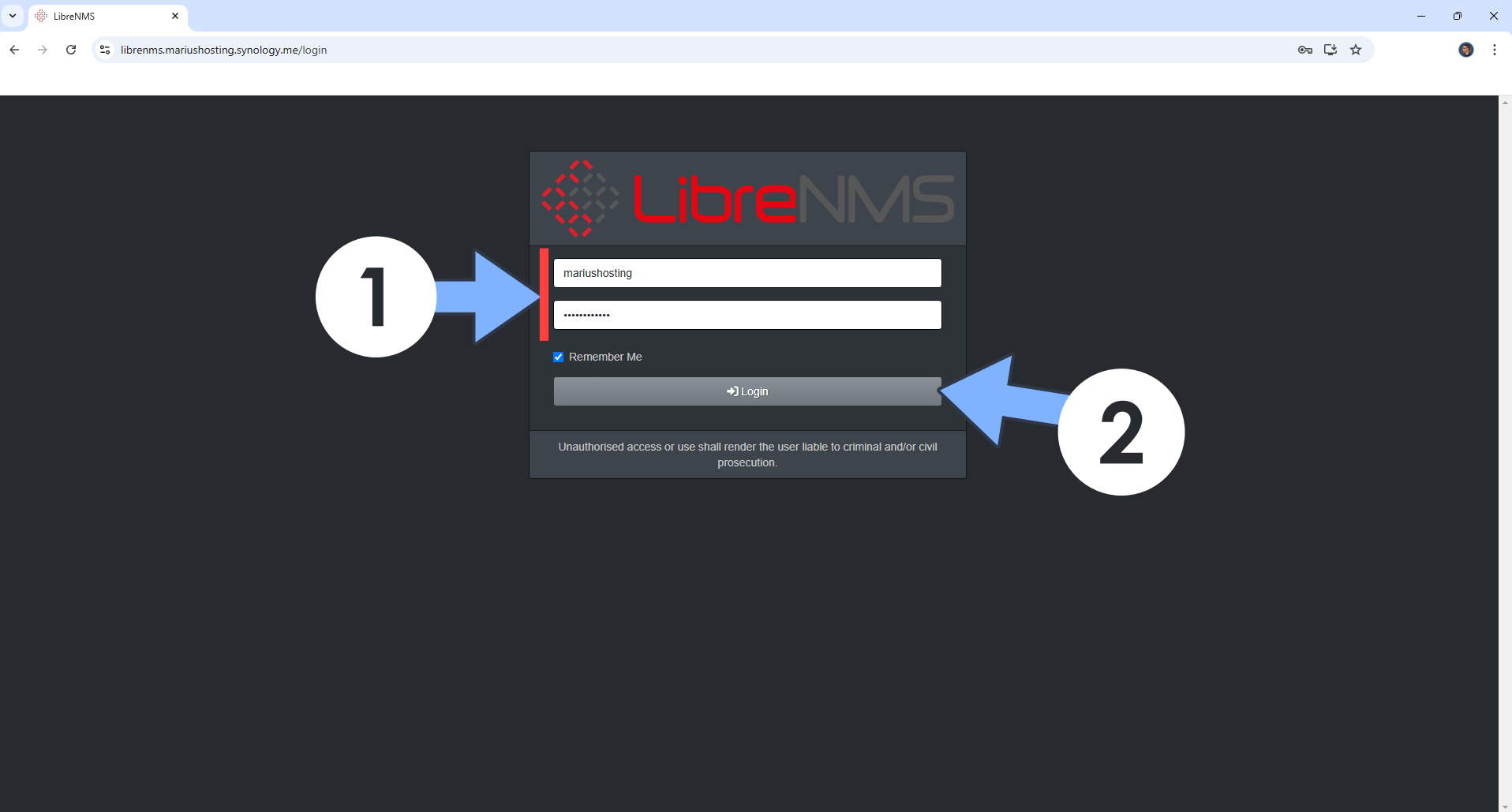
Task: Close the LibreNMS tab
Action: pos(175,16)
